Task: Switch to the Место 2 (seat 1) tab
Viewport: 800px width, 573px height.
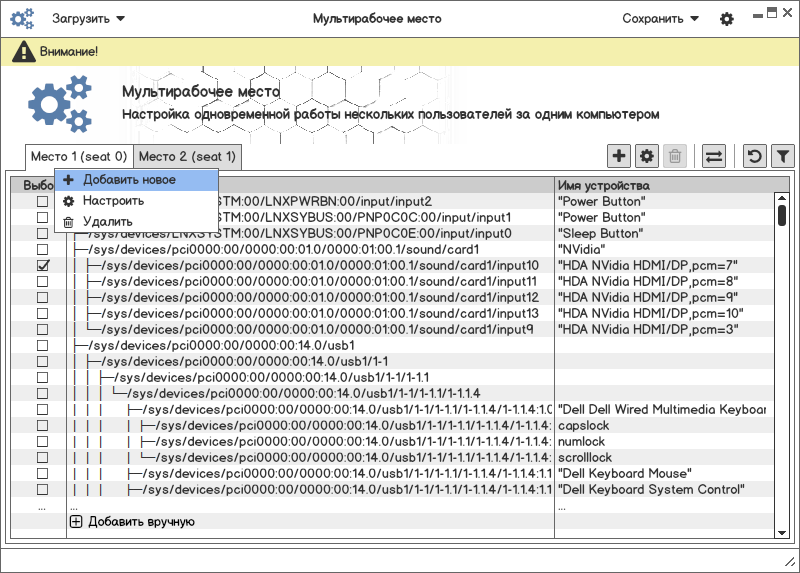Action: point(187,156)
